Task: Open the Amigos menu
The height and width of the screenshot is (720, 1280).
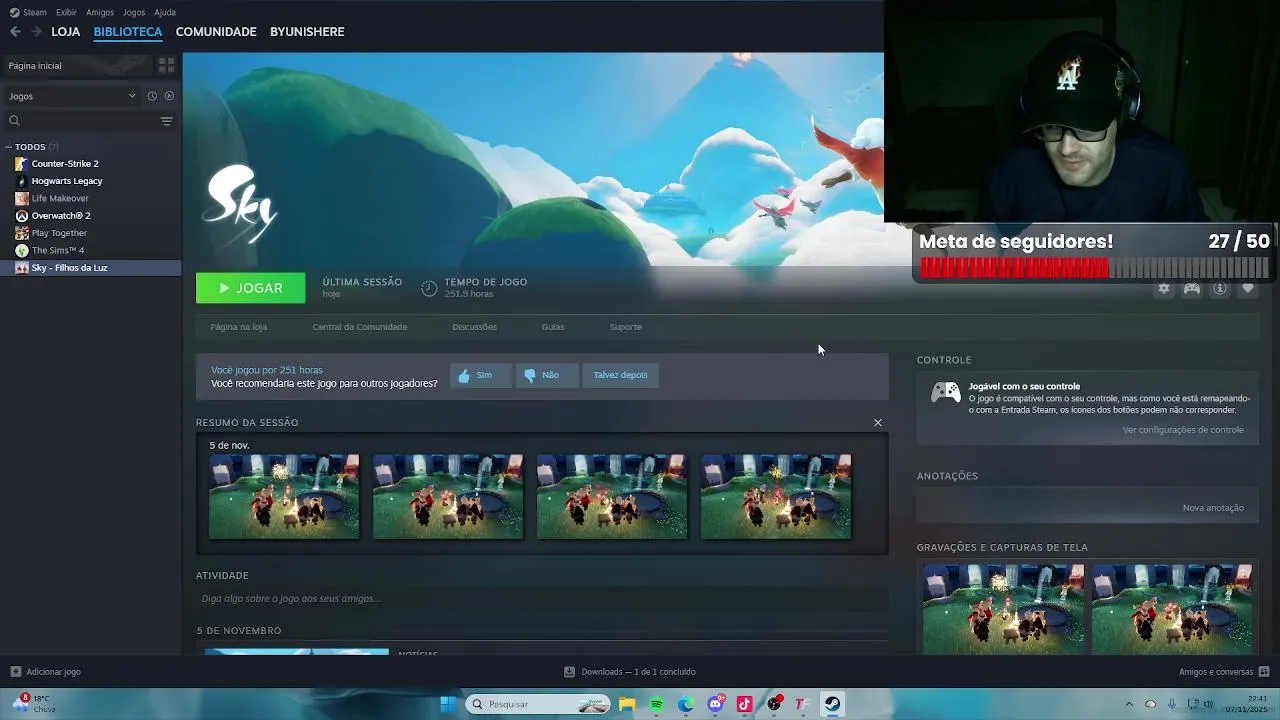Action: pyautogui.click(x=100, y=12)
